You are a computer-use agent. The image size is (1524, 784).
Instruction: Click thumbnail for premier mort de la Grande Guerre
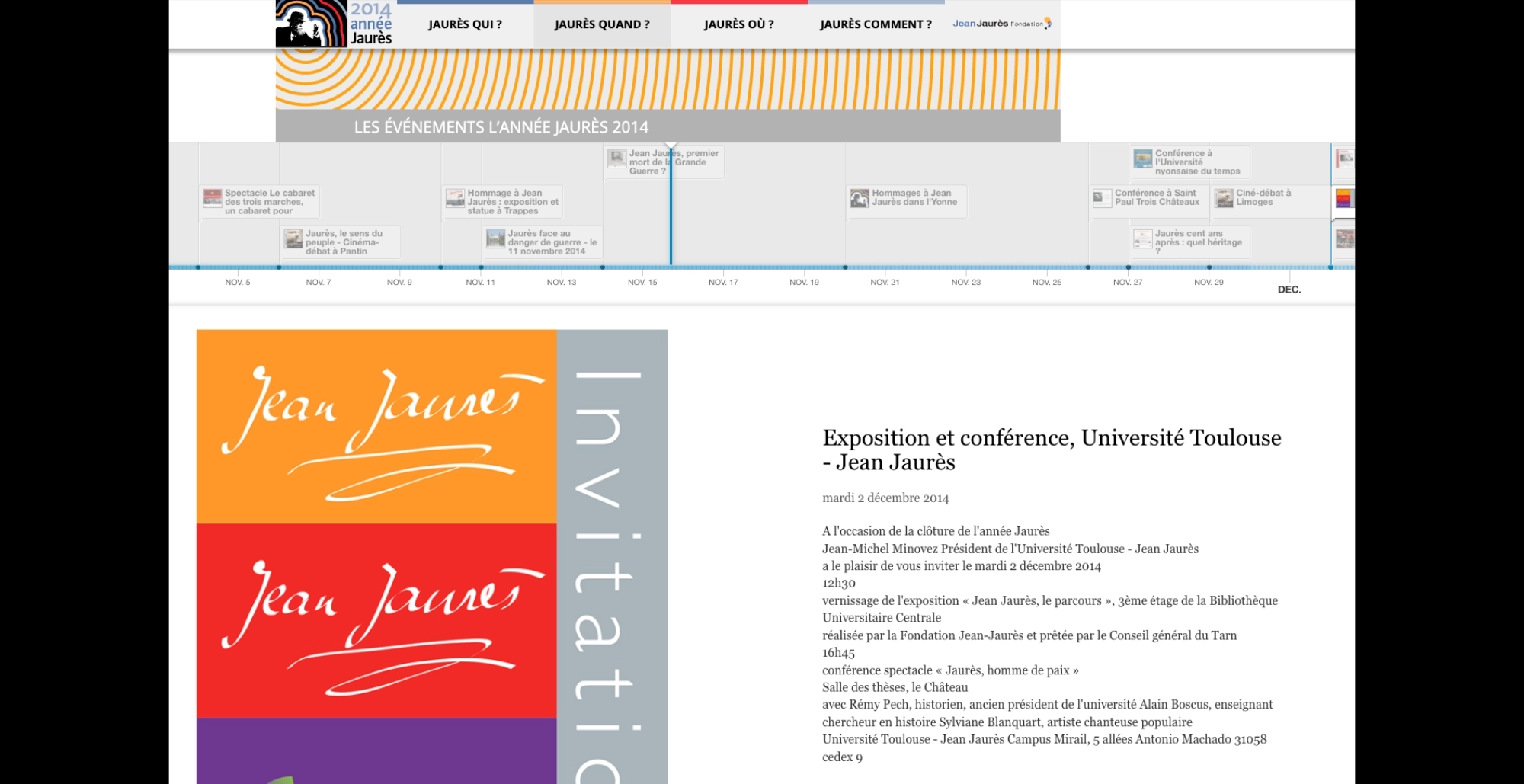click(x=617, y=158)
